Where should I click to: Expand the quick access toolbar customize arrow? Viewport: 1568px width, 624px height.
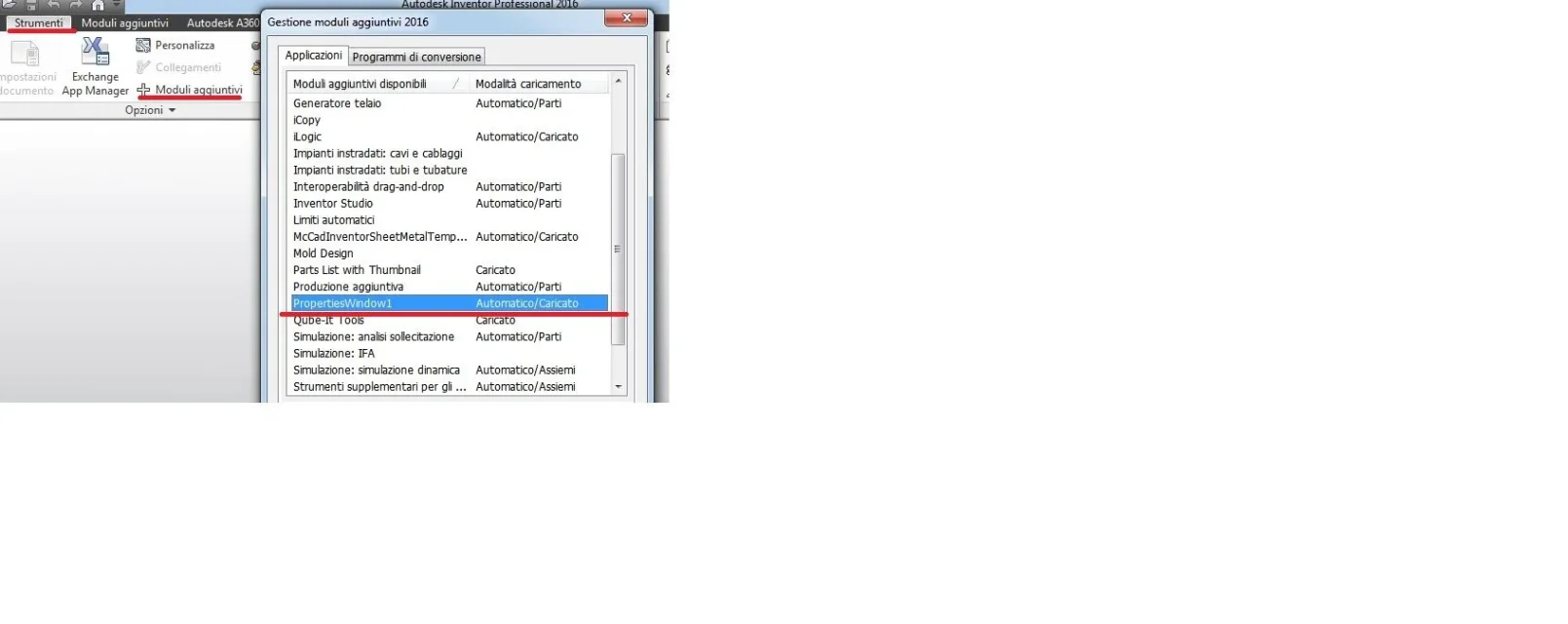pyautogui.click(x=116, y=5)
